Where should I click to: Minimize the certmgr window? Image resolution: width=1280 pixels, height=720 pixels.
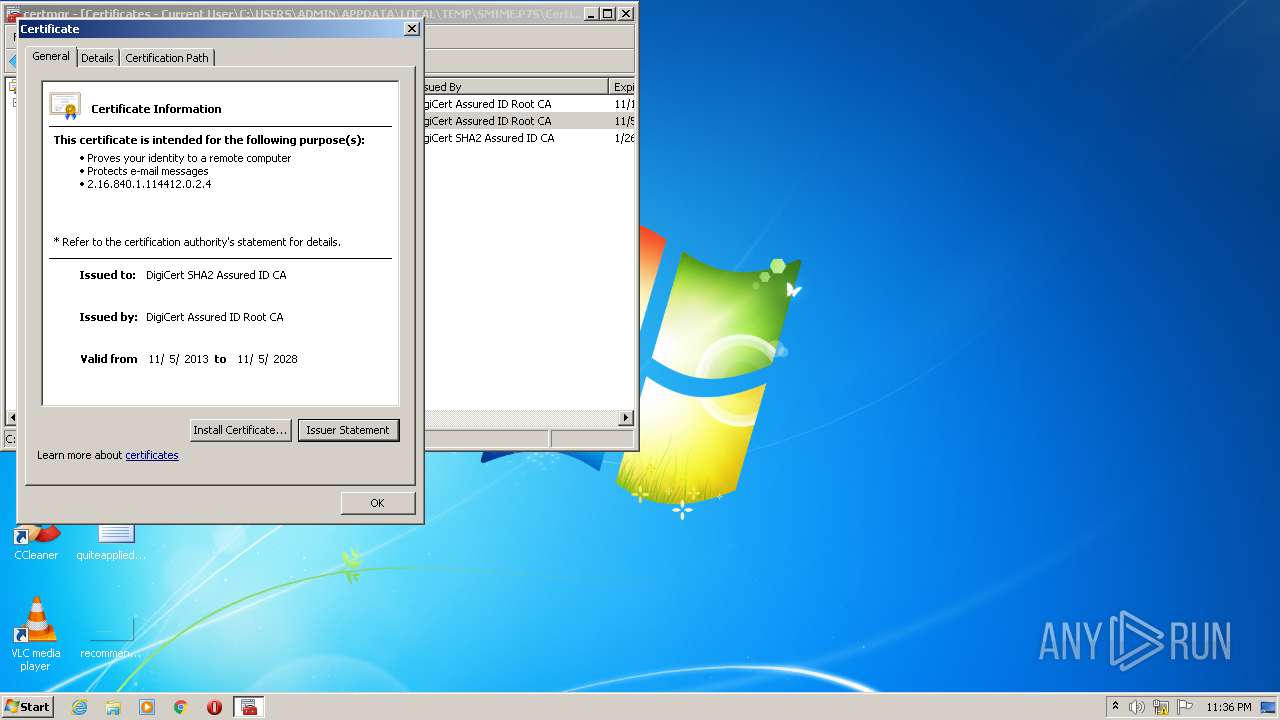coord(590,14)
